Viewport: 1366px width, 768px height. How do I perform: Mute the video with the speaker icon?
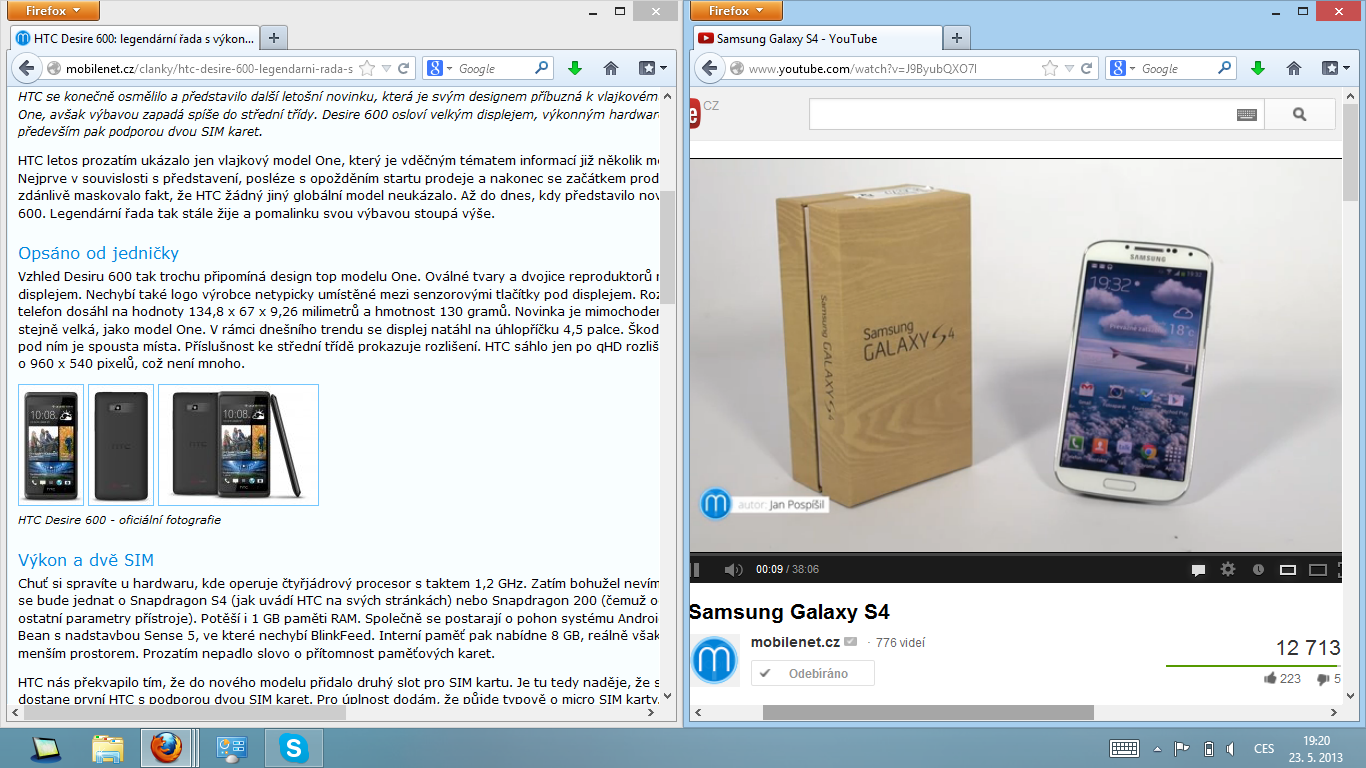pos(733,568)
